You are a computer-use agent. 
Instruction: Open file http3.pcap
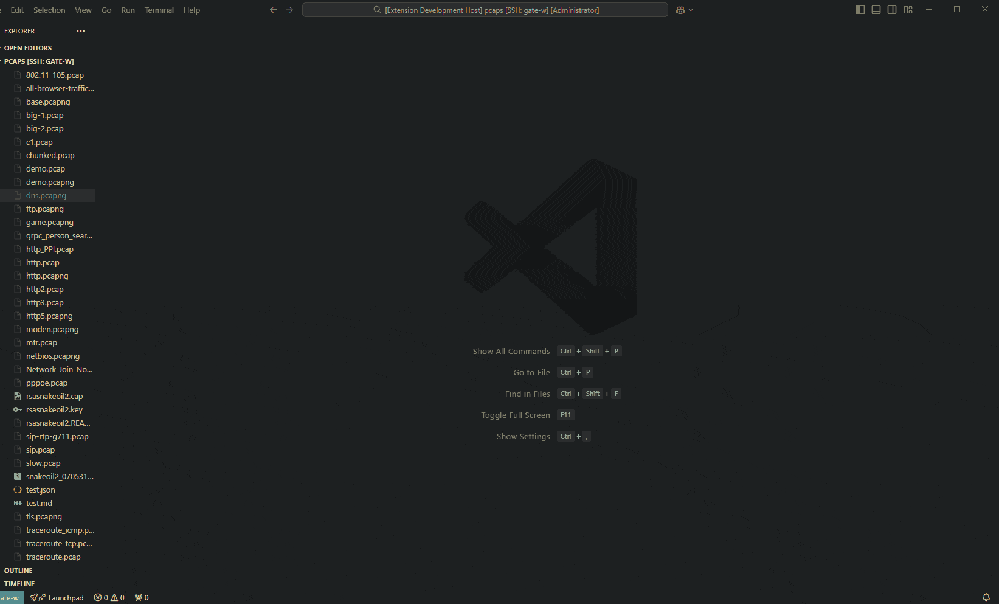pos(45,303)
